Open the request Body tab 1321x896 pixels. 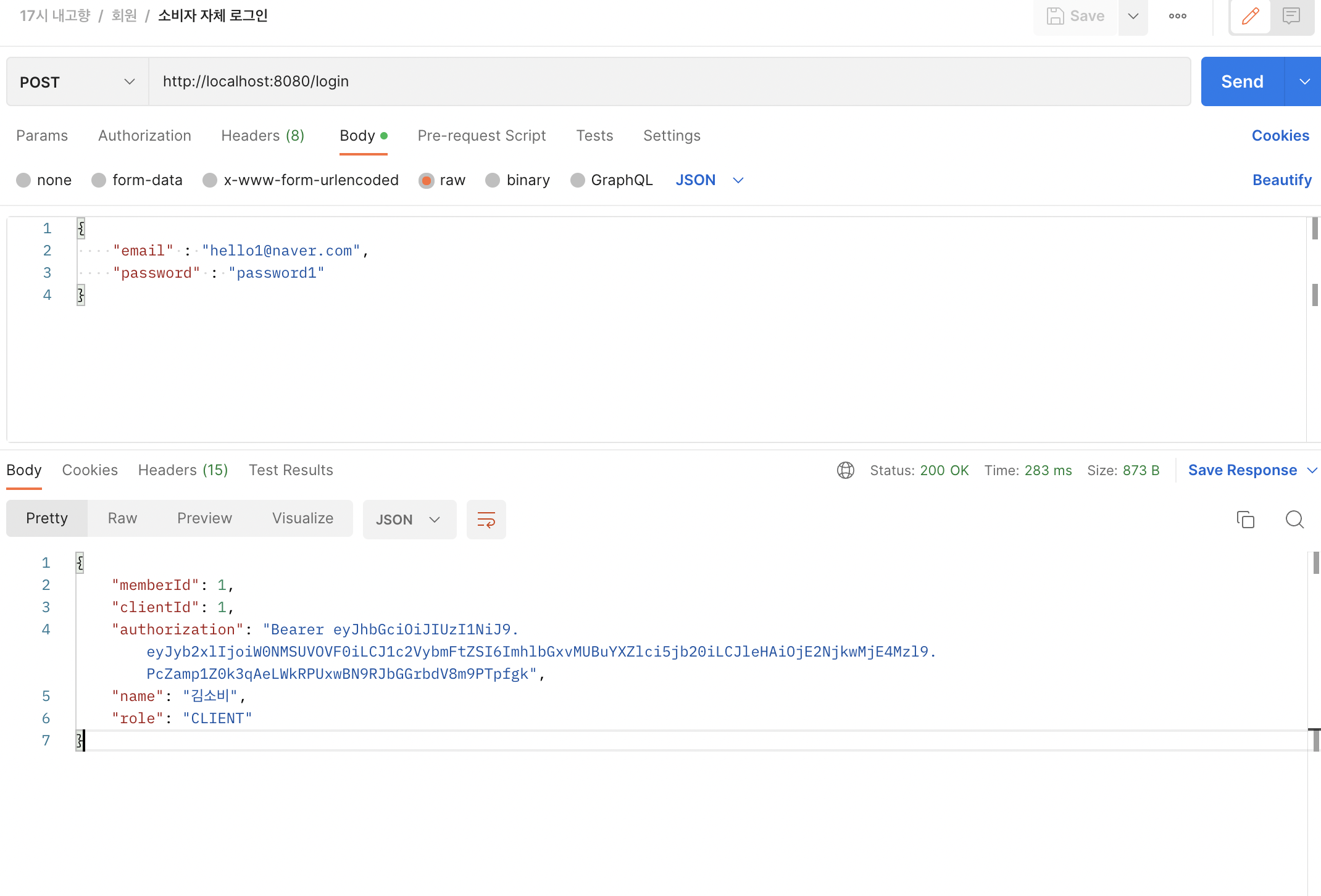pyautogui.click(x=364, y=136)
